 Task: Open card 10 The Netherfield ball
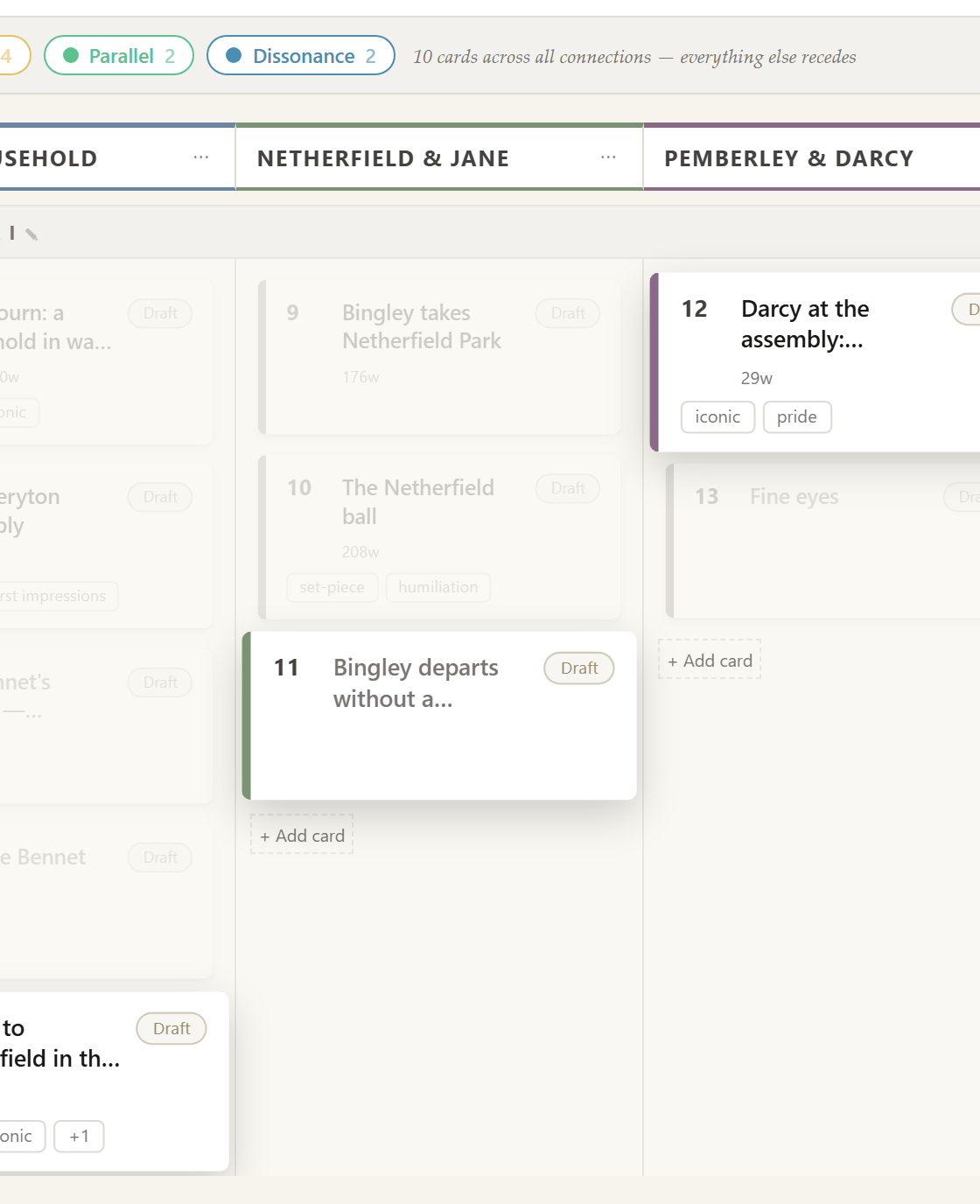pyautogui.click(x=439, y=537)
